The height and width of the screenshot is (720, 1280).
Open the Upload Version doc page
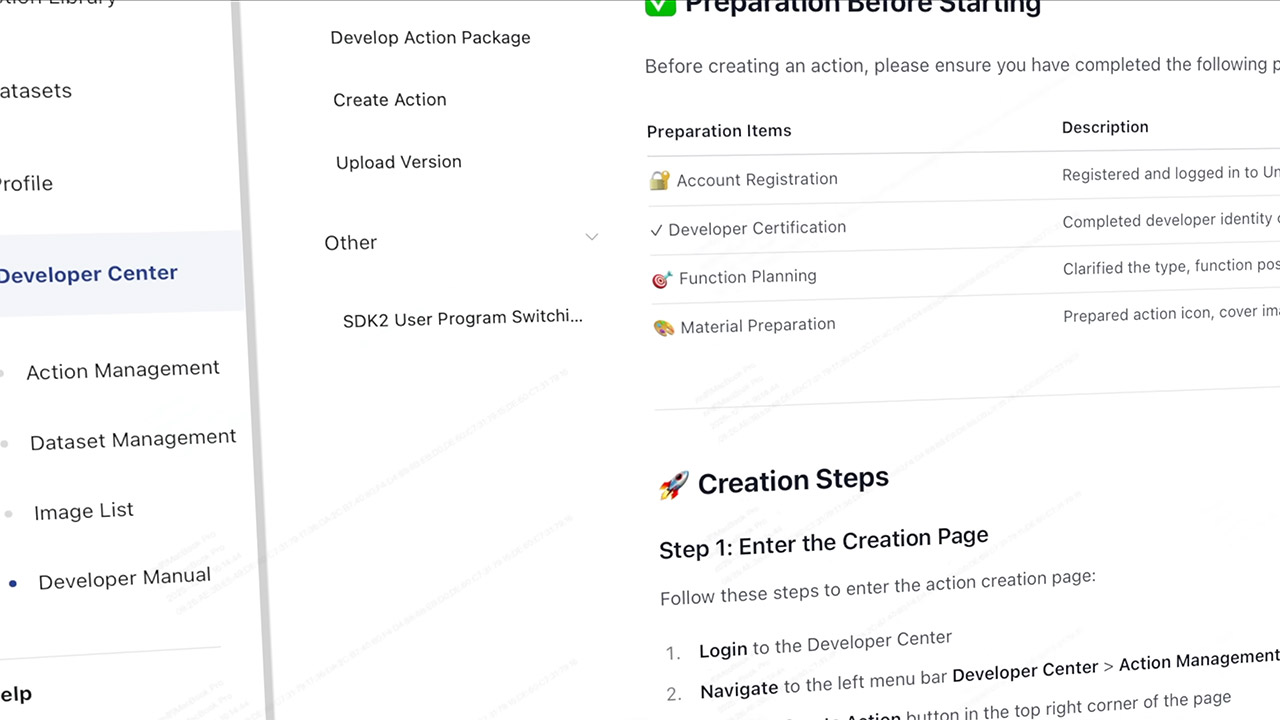(398, 162)
